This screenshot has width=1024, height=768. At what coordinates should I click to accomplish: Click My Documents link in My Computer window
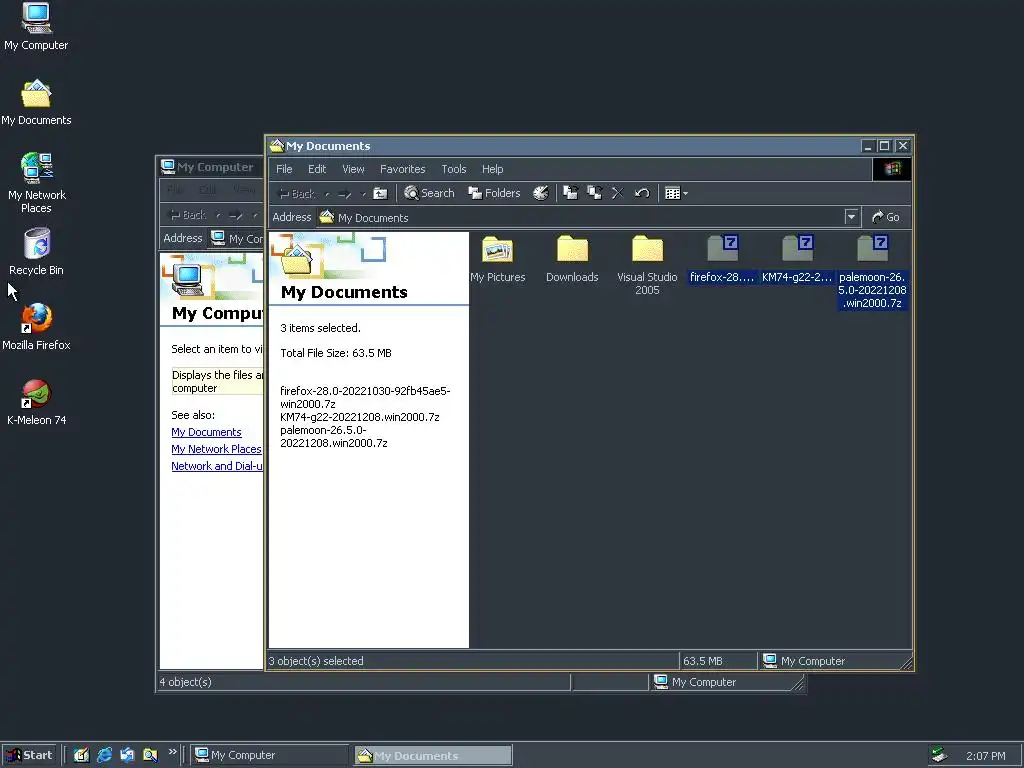pos(206,432)
